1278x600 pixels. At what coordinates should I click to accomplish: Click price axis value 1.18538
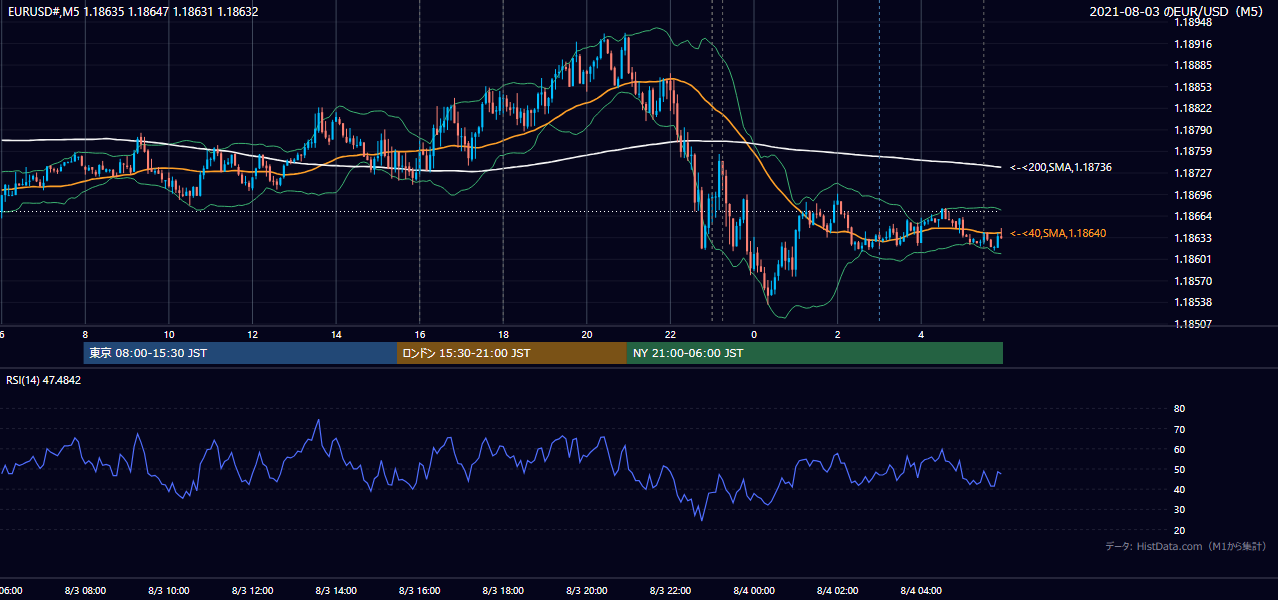pos(1193,302)
